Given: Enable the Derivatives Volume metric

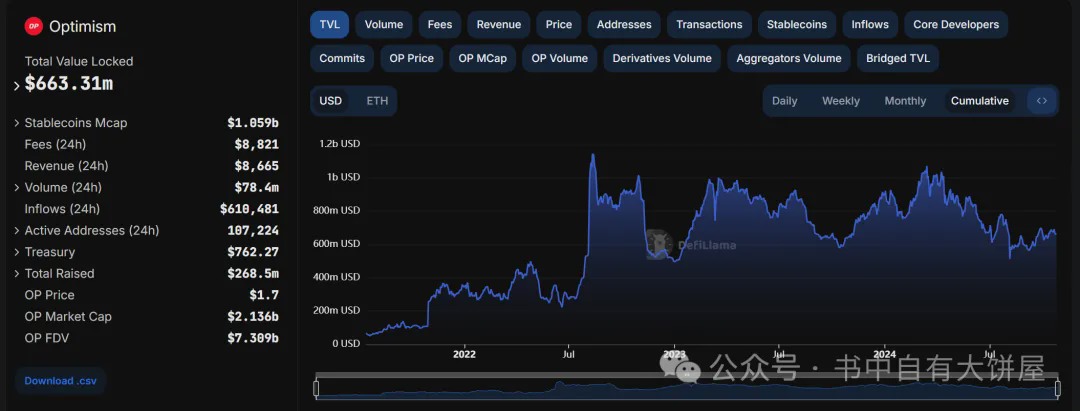Looking at the screenshot, I should pyautogui.click(x=662, y=59).
